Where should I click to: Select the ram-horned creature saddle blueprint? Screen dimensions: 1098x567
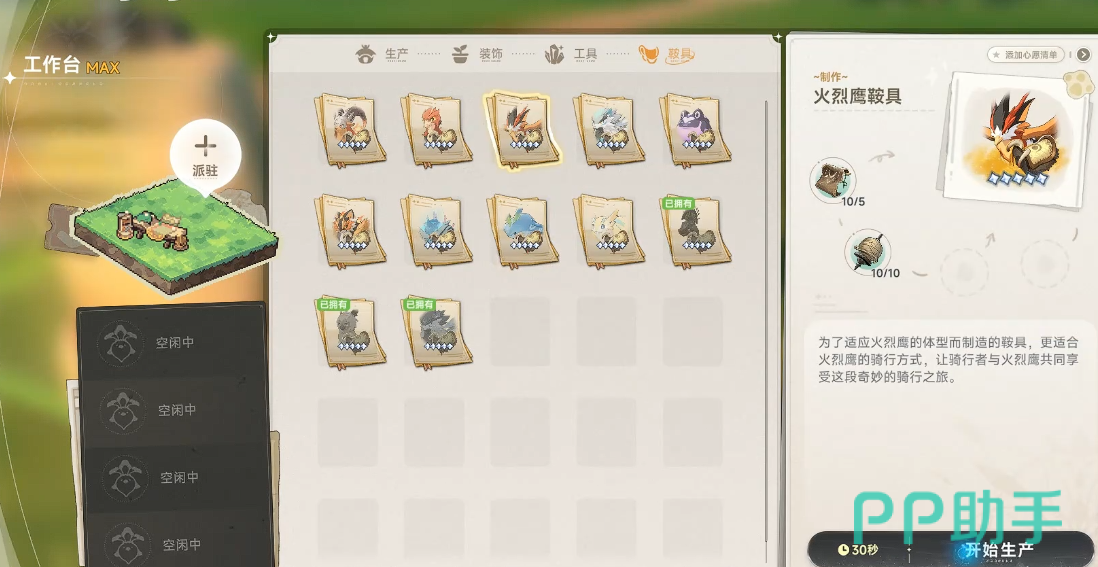pyautogui.click(x=350, y=130)
